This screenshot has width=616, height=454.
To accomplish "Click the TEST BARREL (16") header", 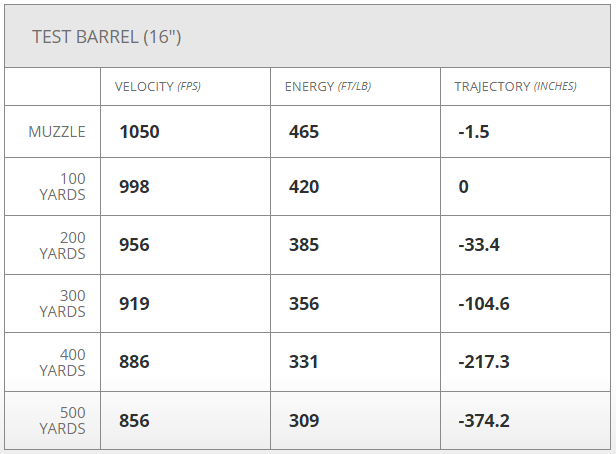I will pyautogui.click(x=106, y=37).
